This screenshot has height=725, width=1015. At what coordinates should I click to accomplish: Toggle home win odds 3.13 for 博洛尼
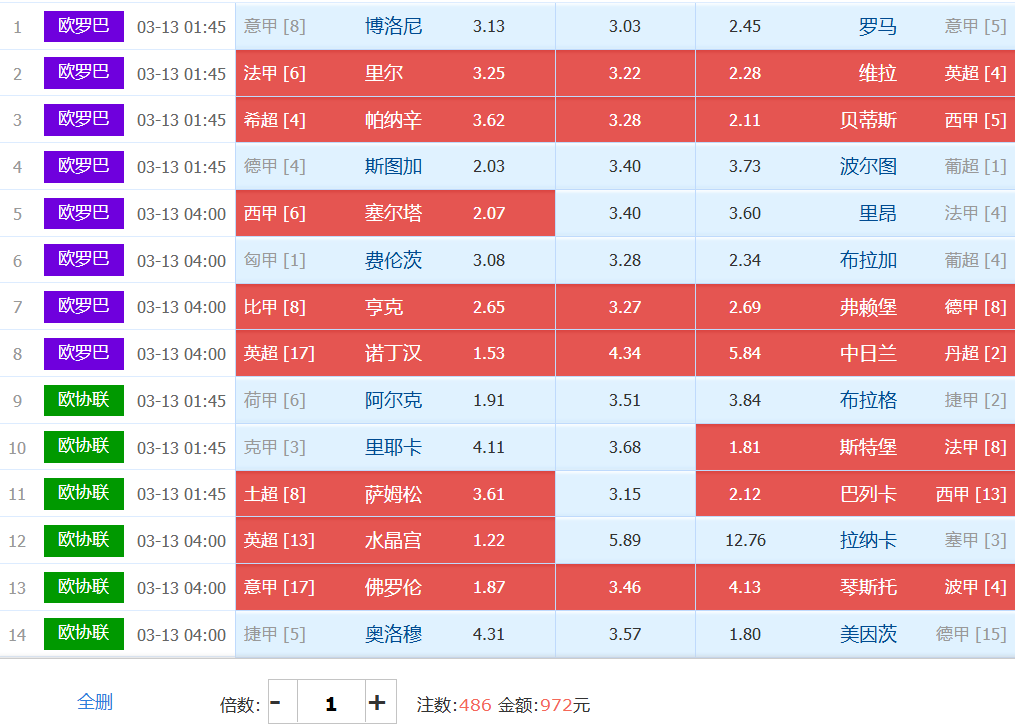pyautogui.click(x=489, y=26)
